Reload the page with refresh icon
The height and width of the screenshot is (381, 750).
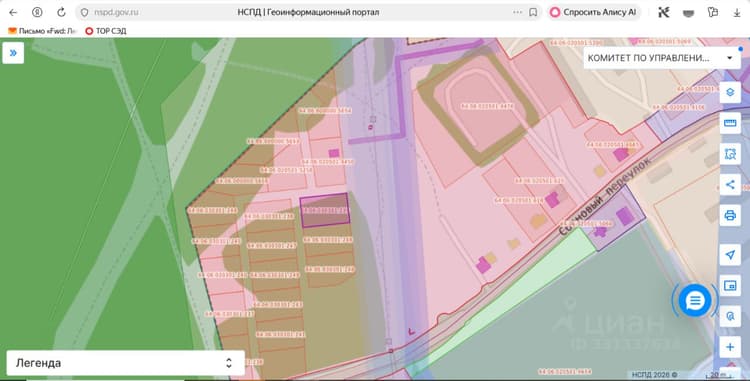click(61, 12)
